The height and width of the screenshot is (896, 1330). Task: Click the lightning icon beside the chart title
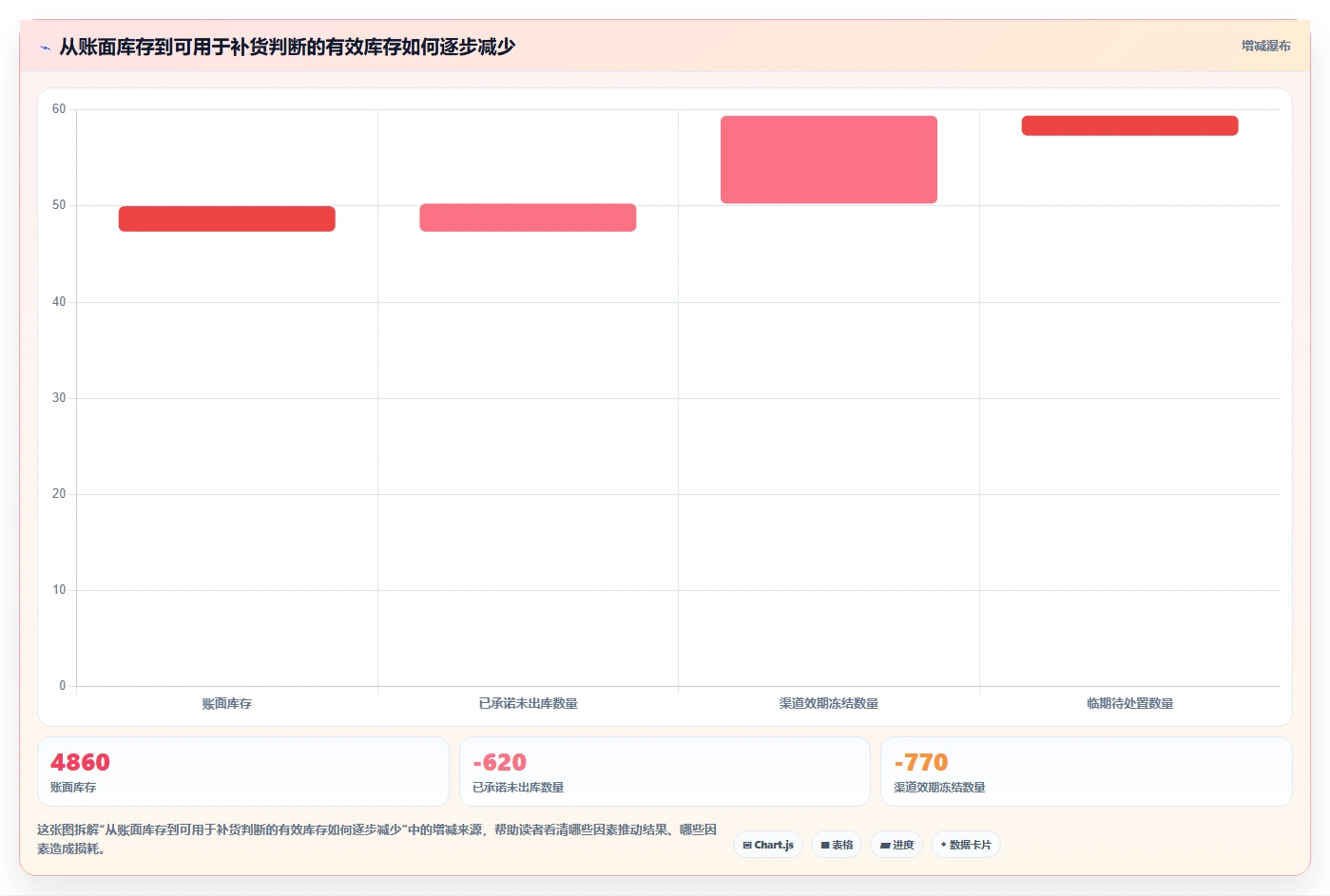[x=45, y=48]
